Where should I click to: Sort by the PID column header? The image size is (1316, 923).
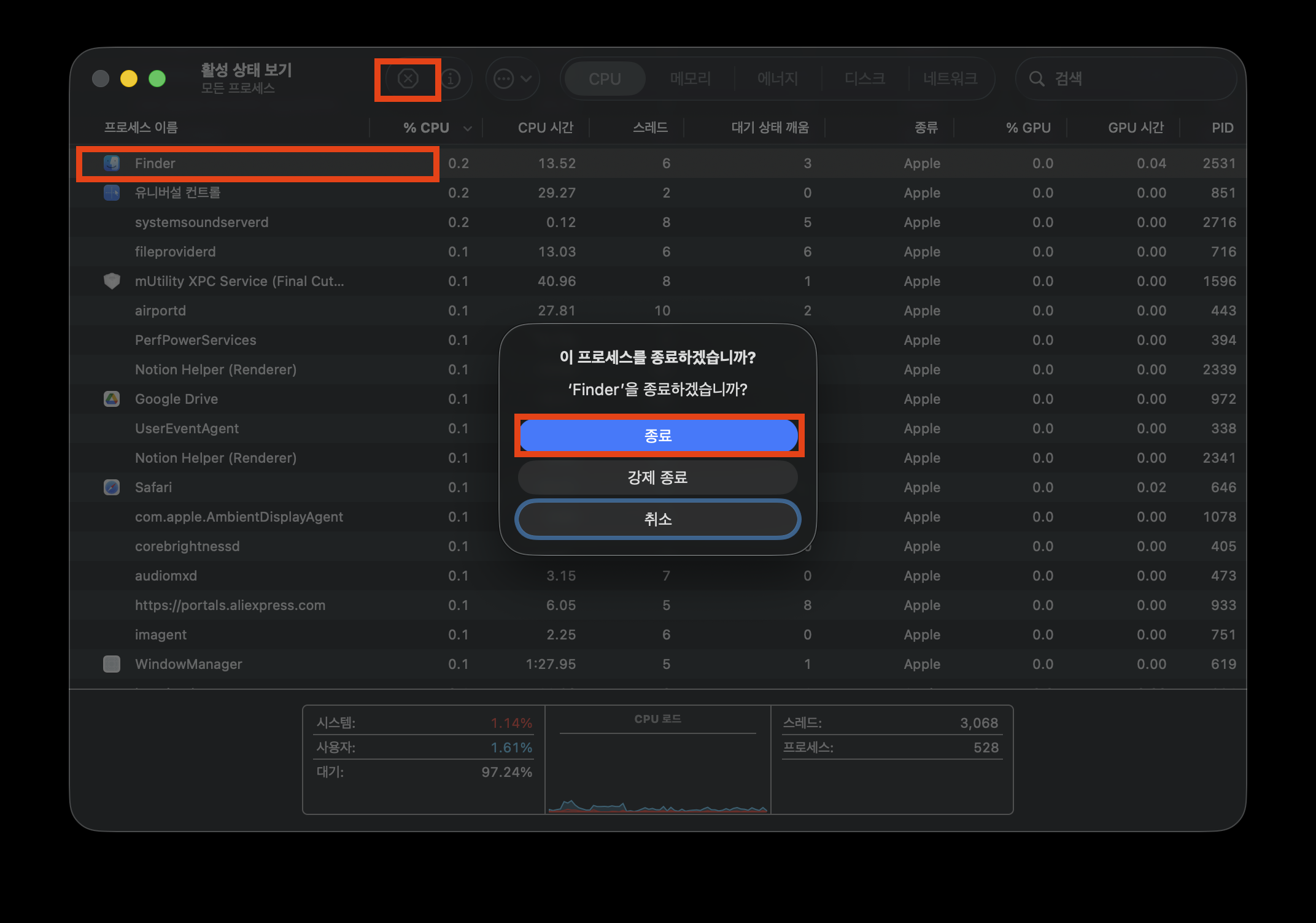pyautogui.click(x=1221, y=128)
